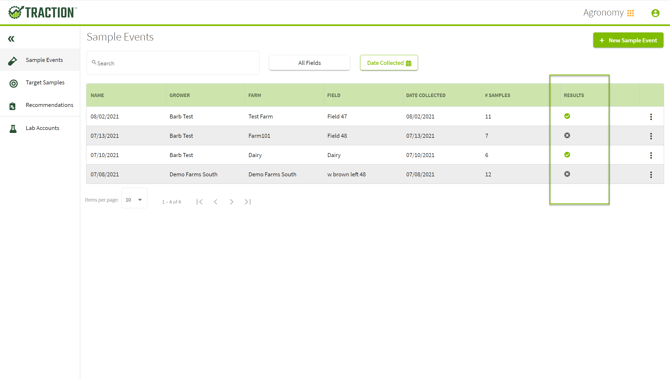The image size is (670, 379).
Task: Sort by Results column header
Action: pos(574,95)
